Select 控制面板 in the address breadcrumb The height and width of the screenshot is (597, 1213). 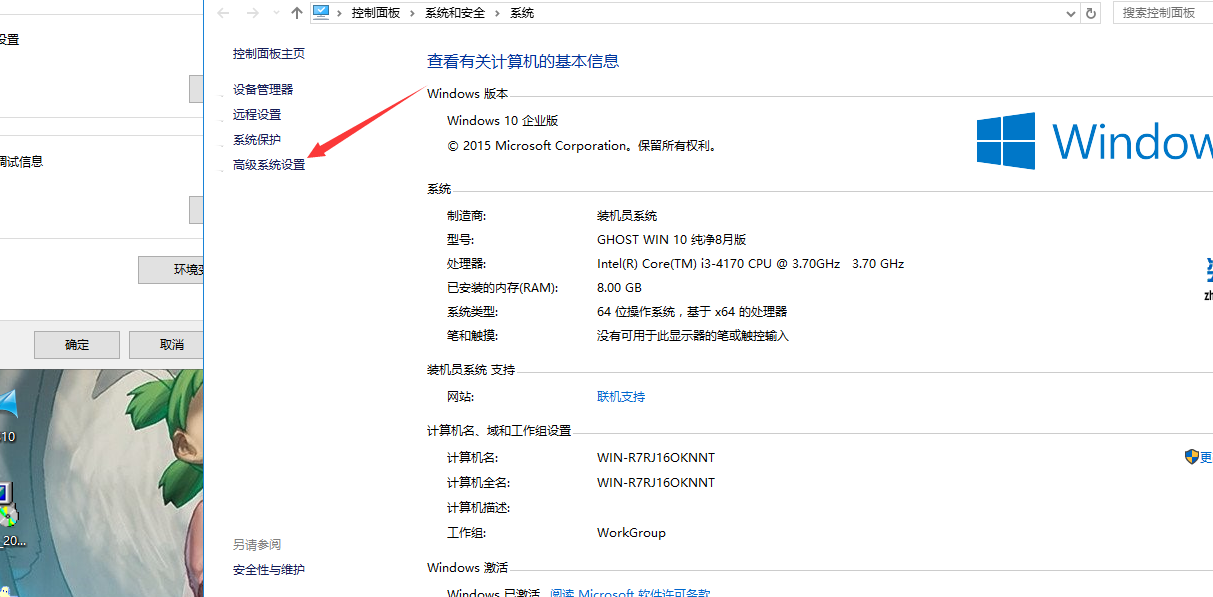point(376,13)
